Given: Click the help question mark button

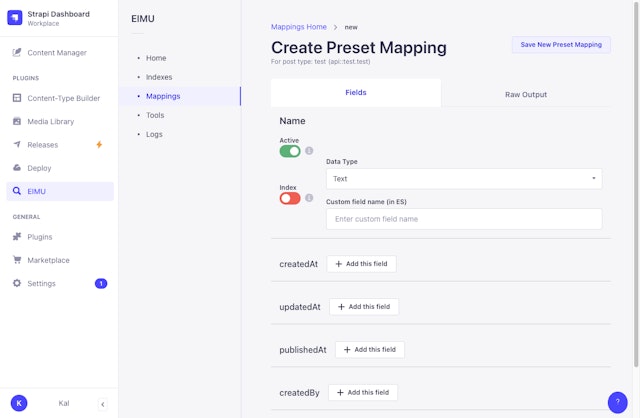Looking at the screenshot, I should (x=618, y=401).
